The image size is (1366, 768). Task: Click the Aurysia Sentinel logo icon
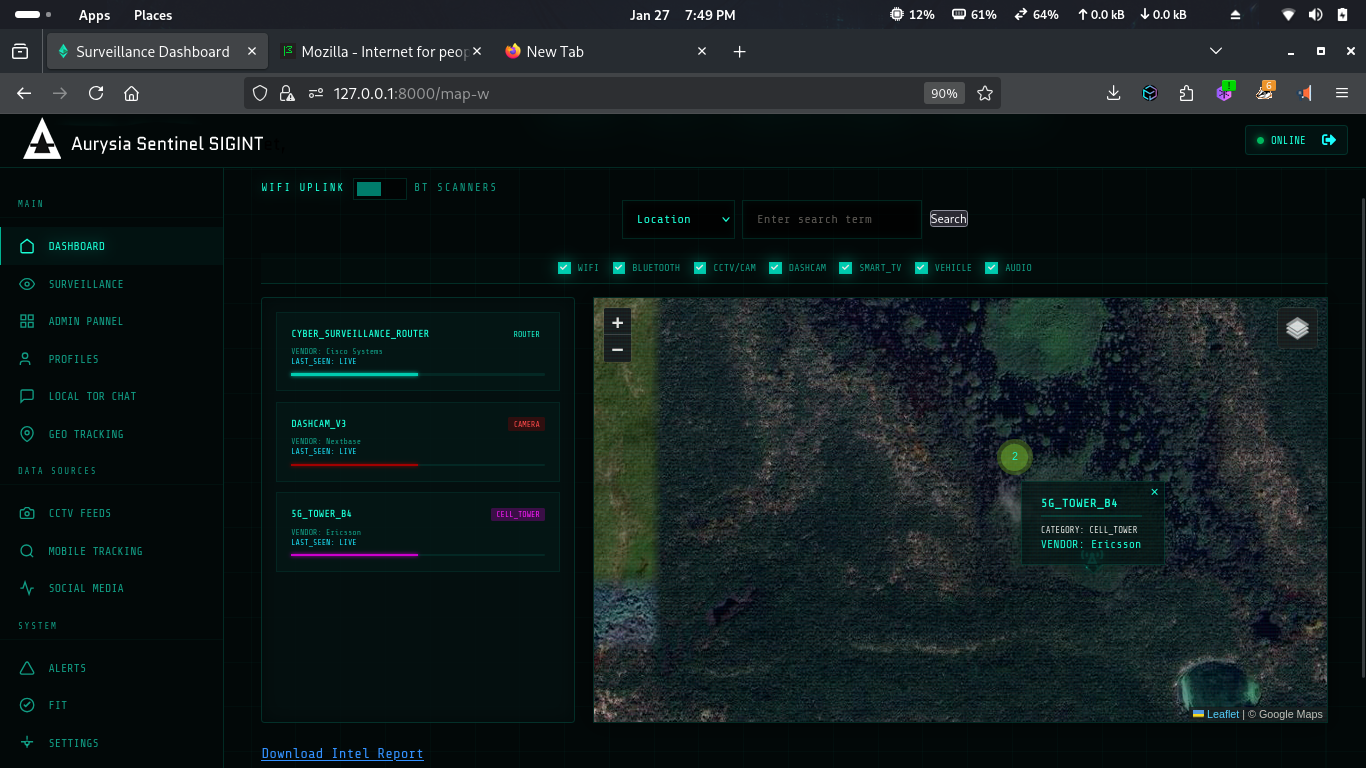(x=42, y=139)
